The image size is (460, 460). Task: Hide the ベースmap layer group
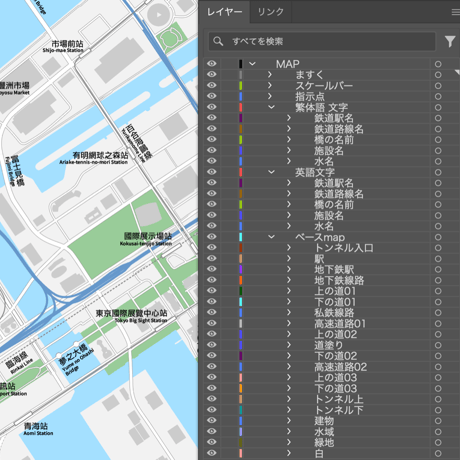pos(211,237)
